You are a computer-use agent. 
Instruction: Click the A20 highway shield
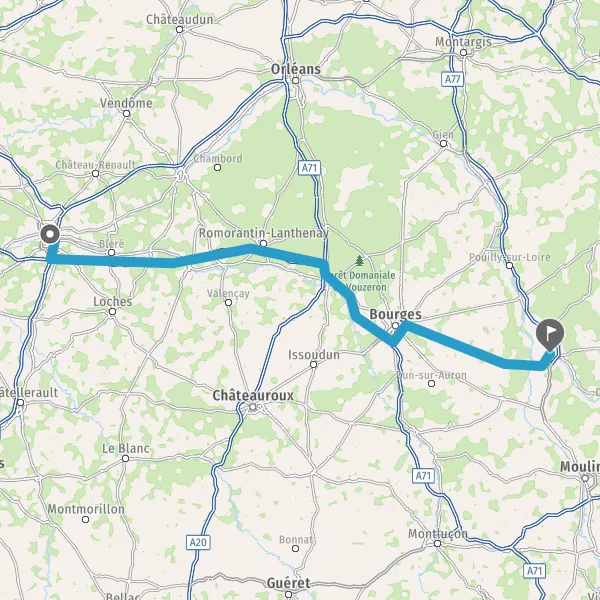198,542
